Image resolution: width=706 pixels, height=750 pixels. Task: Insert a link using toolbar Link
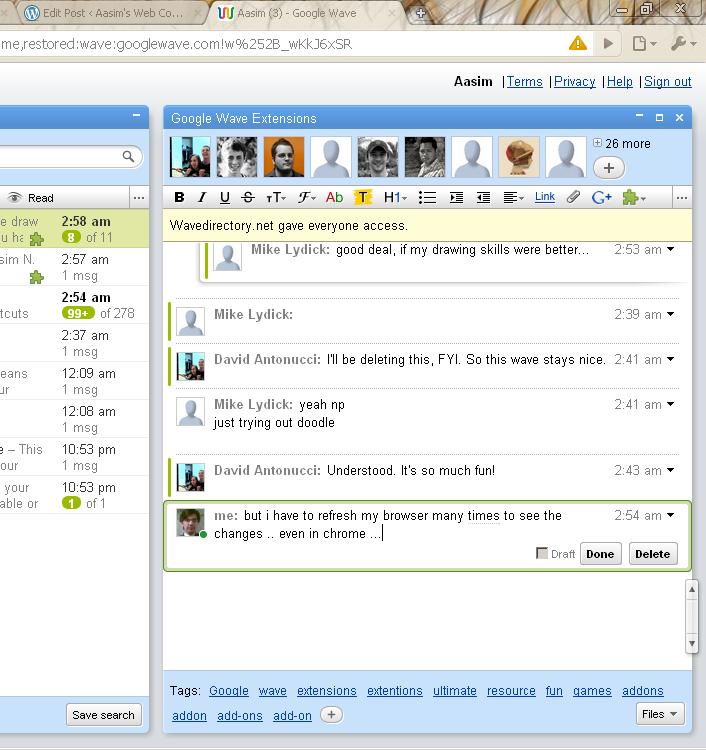pos(545,197)
